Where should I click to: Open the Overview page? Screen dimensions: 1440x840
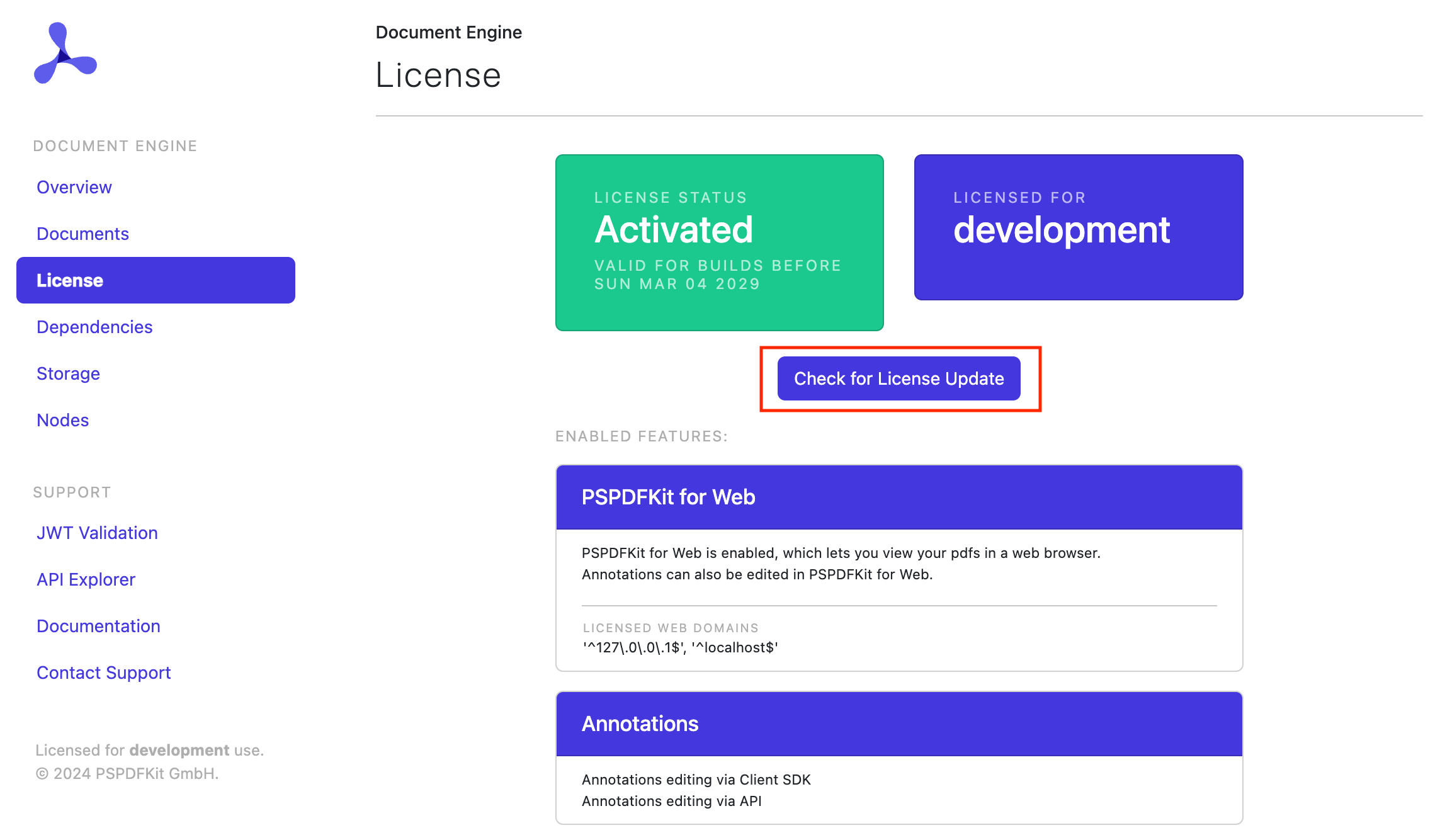[74, 186]
